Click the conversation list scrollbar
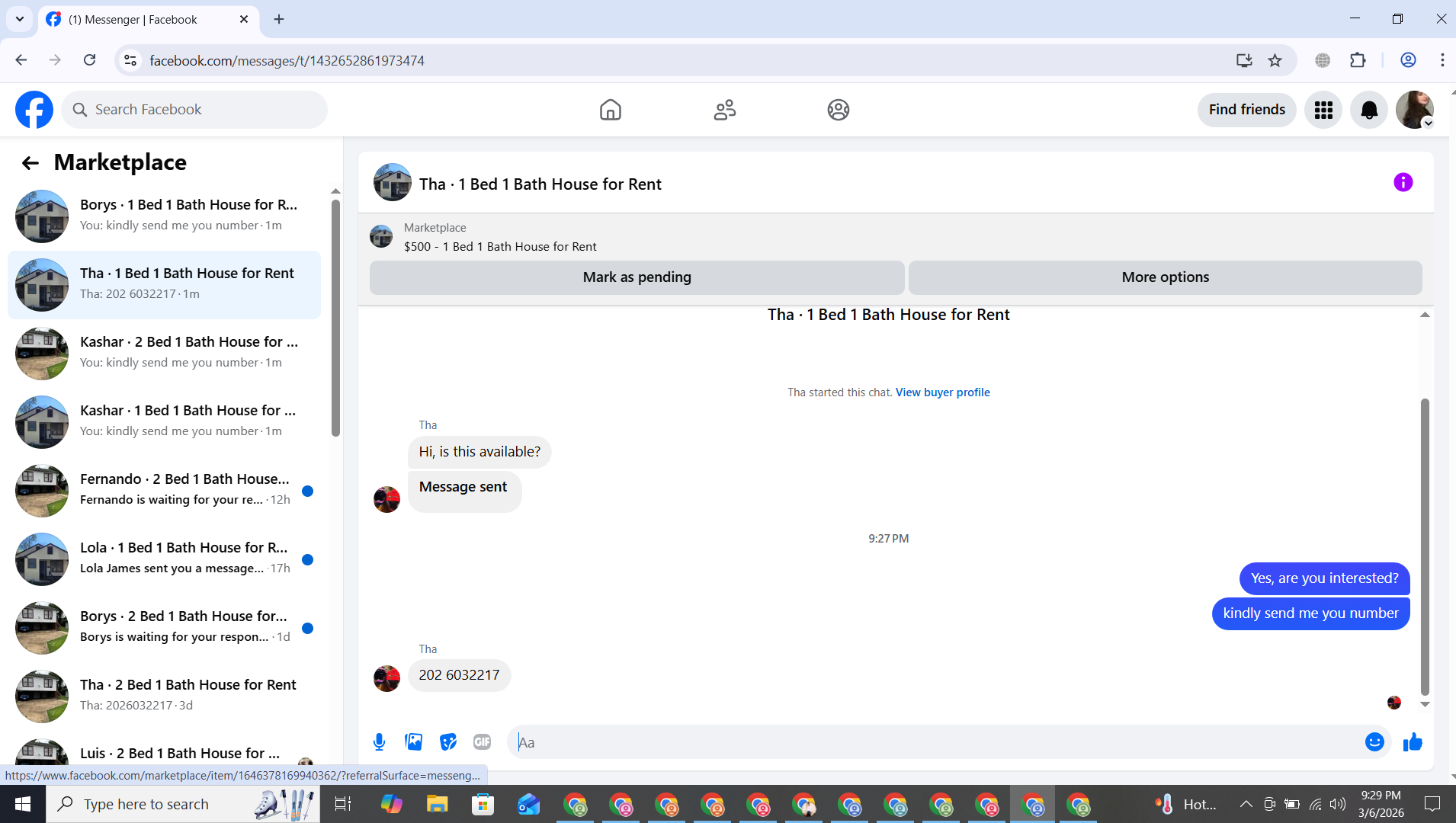Screen dimensions: 1456x823 click(335, 318)
